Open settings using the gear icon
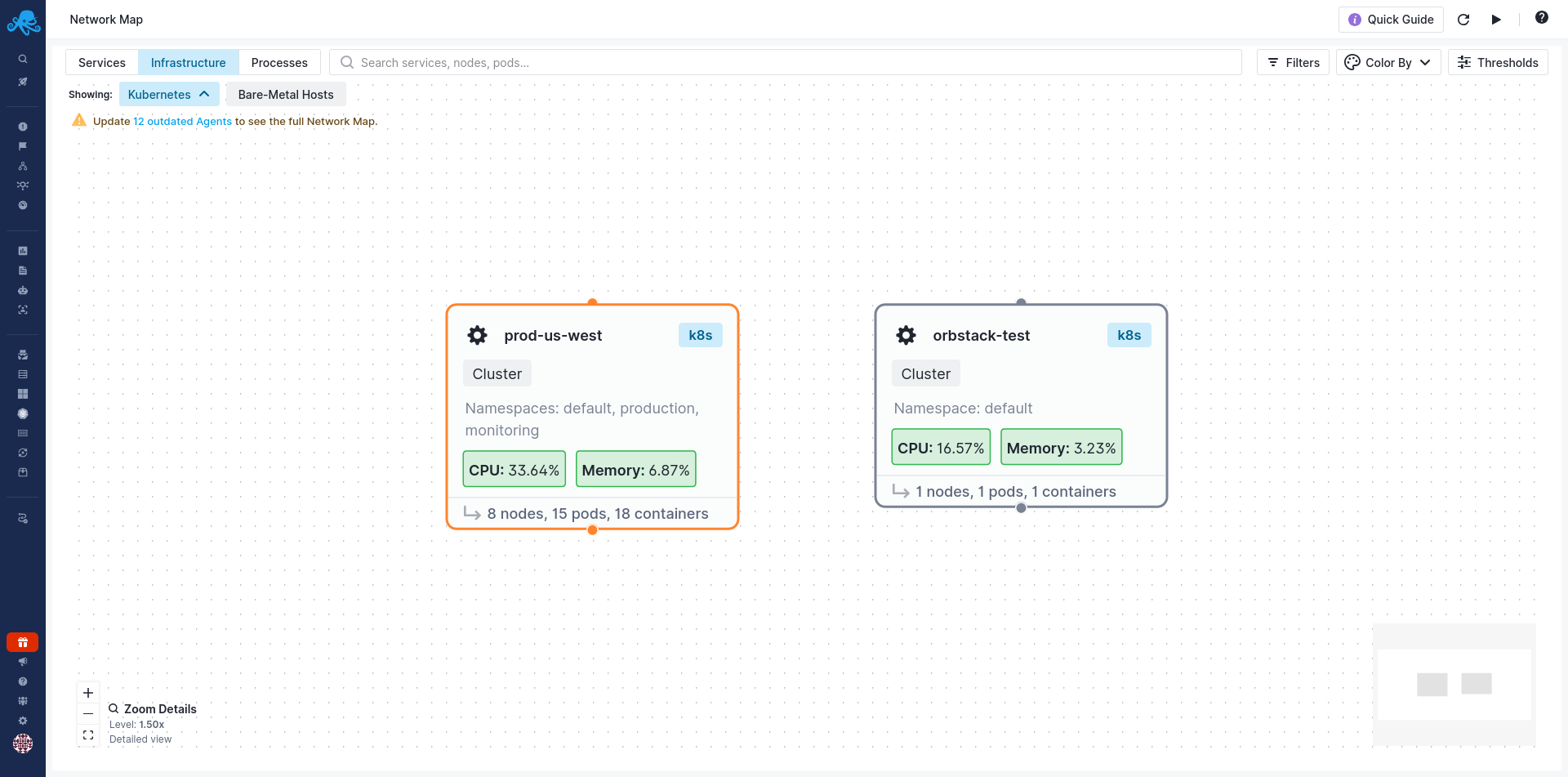The width and height of the screenshot is (1568, 777). (x=23, y=721)
